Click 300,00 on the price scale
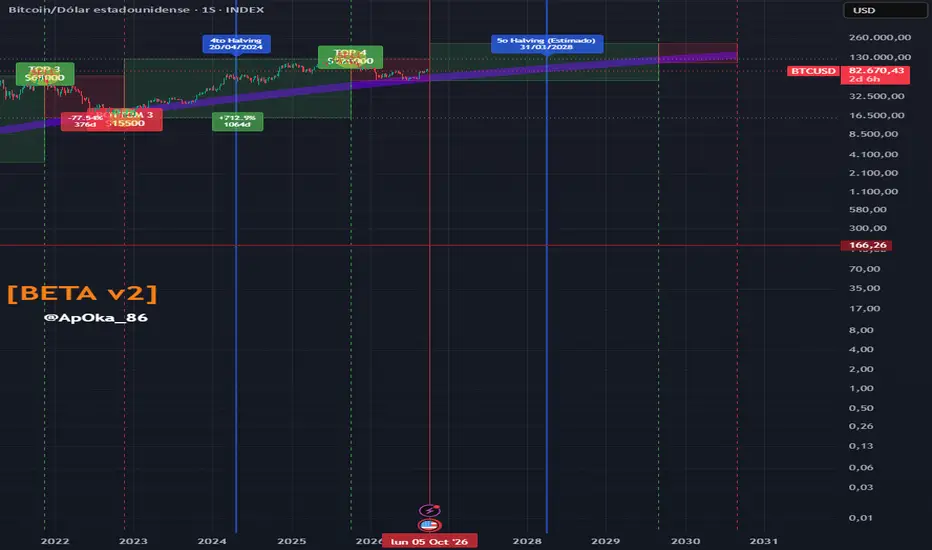 868,228
